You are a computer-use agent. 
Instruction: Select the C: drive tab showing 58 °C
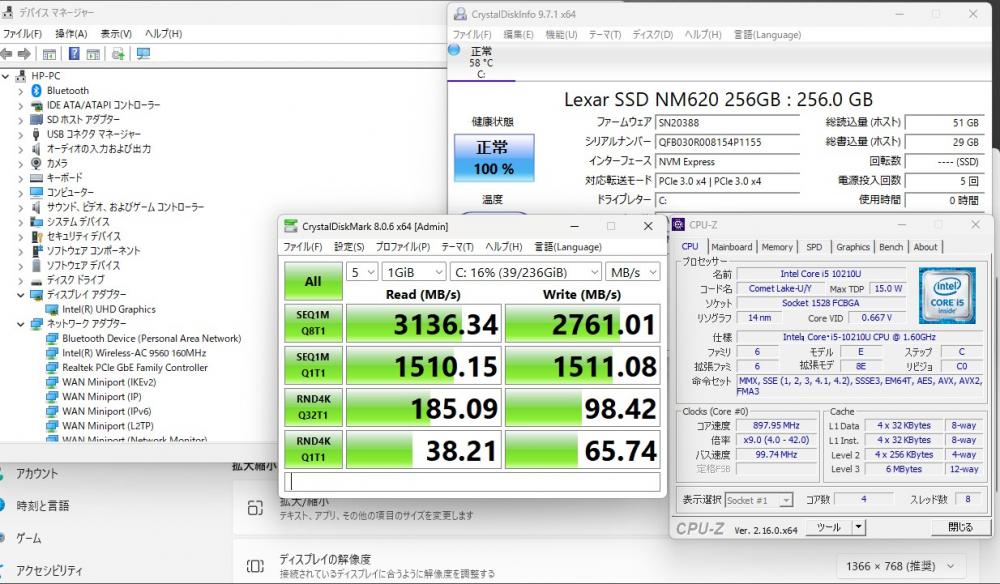click(x=481, y=62)
